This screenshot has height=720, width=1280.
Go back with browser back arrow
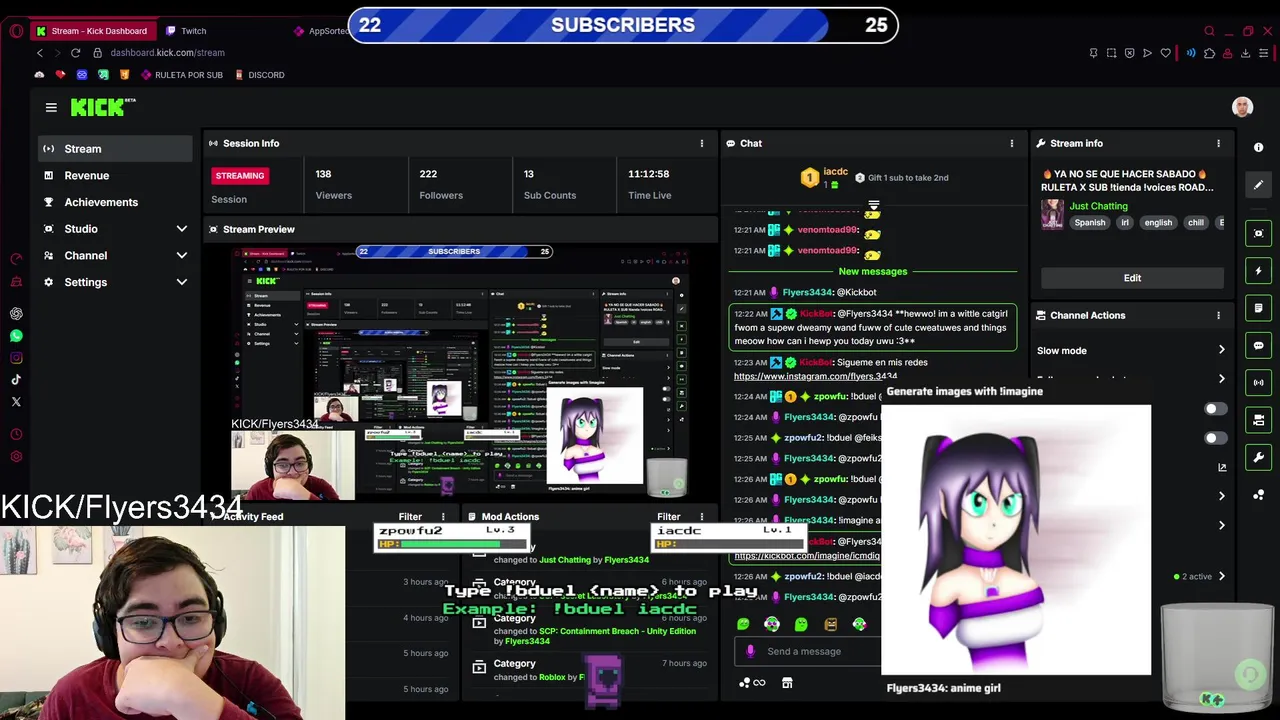[x=40, y=52]
